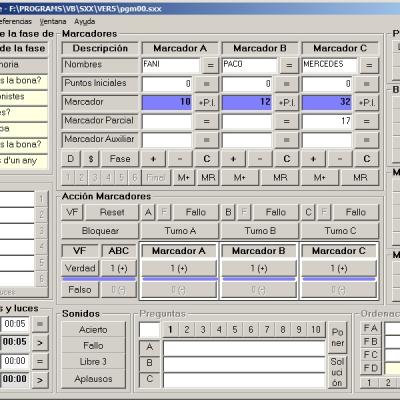Click the Fallo button for Marcador C
Image resolution: width=400 pixels, height=400 pixels.
click(356, 212)
